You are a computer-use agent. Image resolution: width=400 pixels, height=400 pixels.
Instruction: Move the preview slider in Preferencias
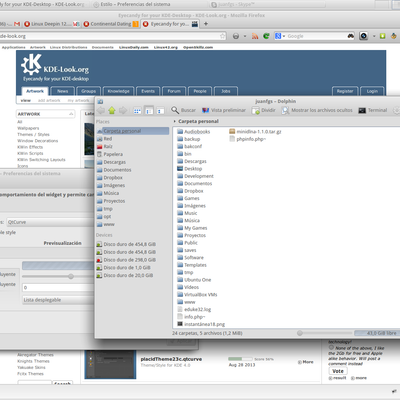71,276
